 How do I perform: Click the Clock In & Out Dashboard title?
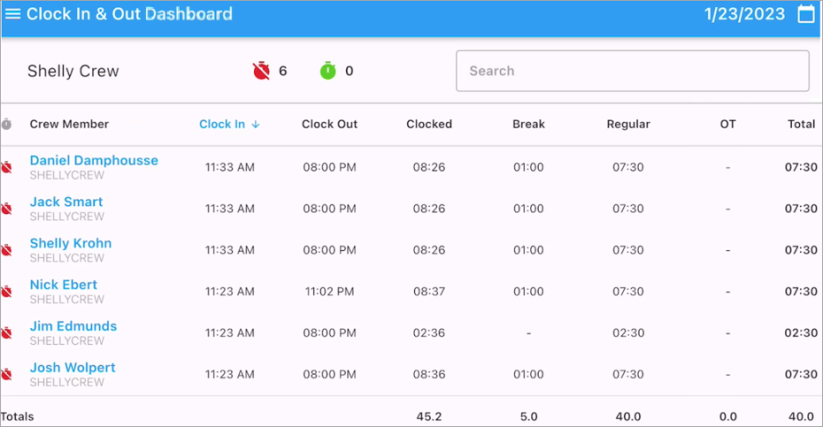(129, 14)
